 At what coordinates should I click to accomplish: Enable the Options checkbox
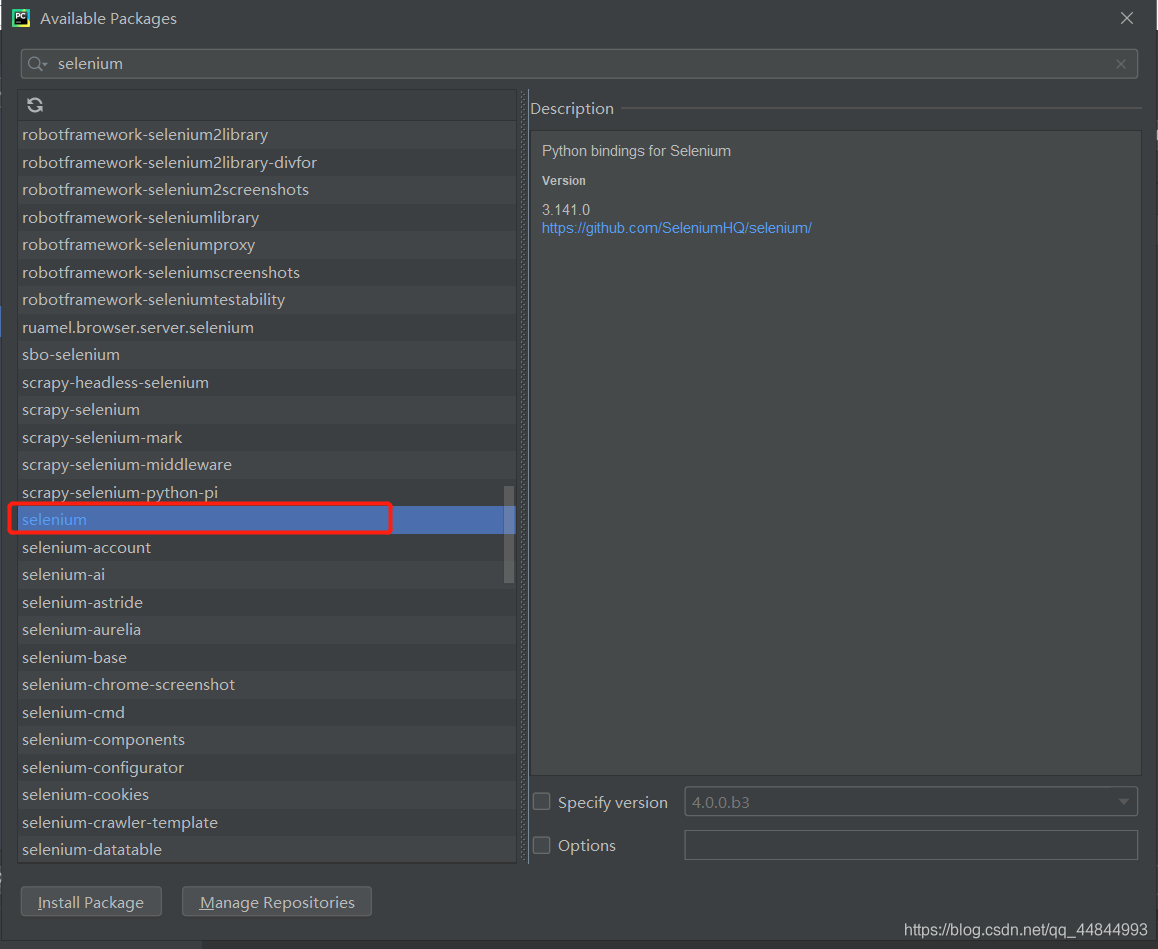point(541,845)
